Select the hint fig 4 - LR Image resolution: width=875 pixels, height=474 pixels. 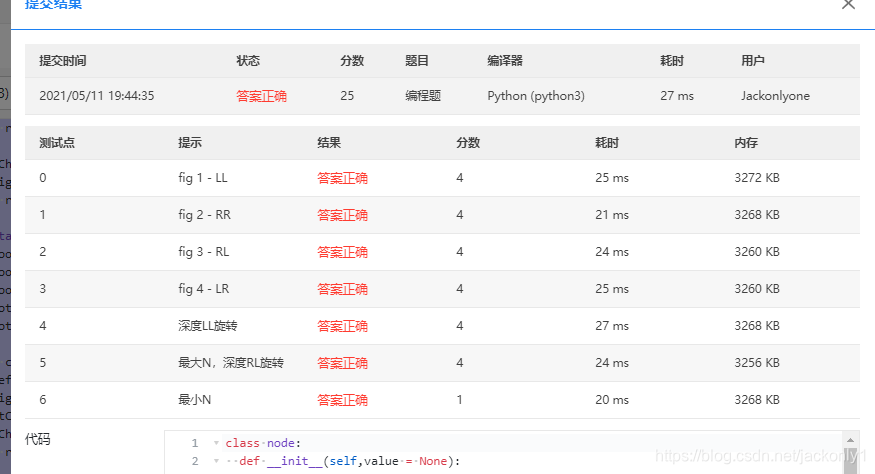tap(204, 289)
